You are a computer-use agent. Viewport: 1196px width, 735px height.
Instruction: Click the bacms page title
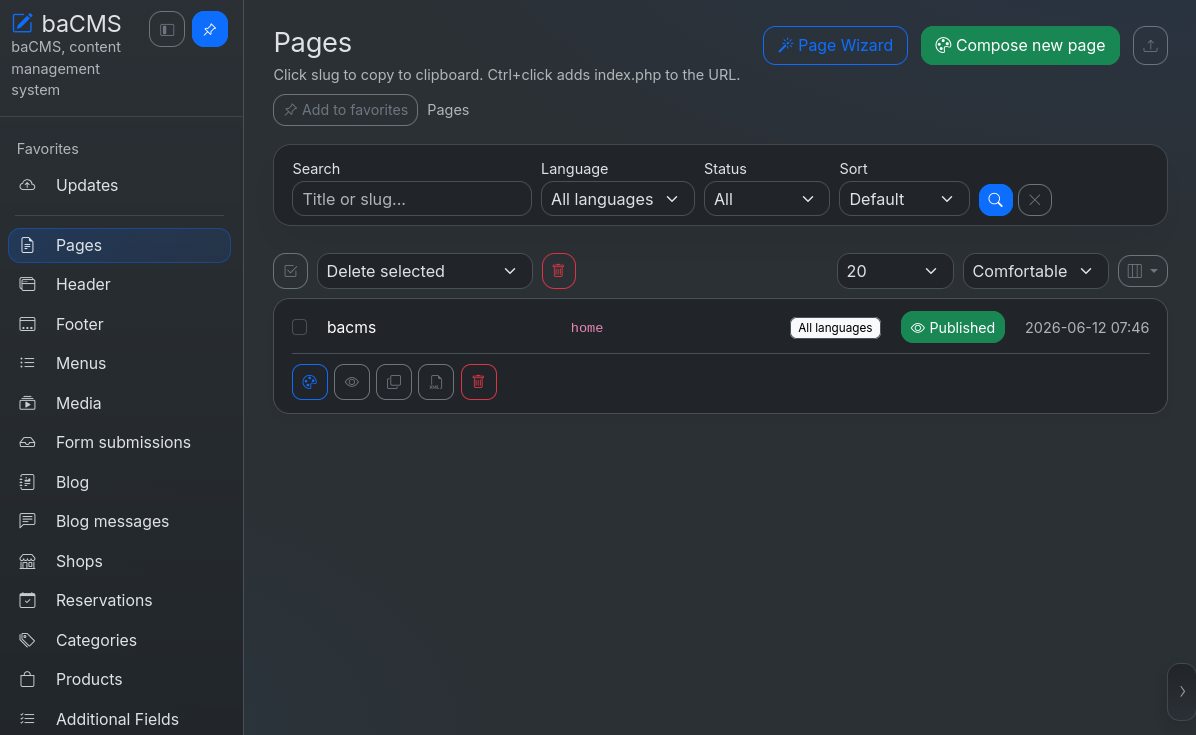pyautogui.click(x=351, y=327)
